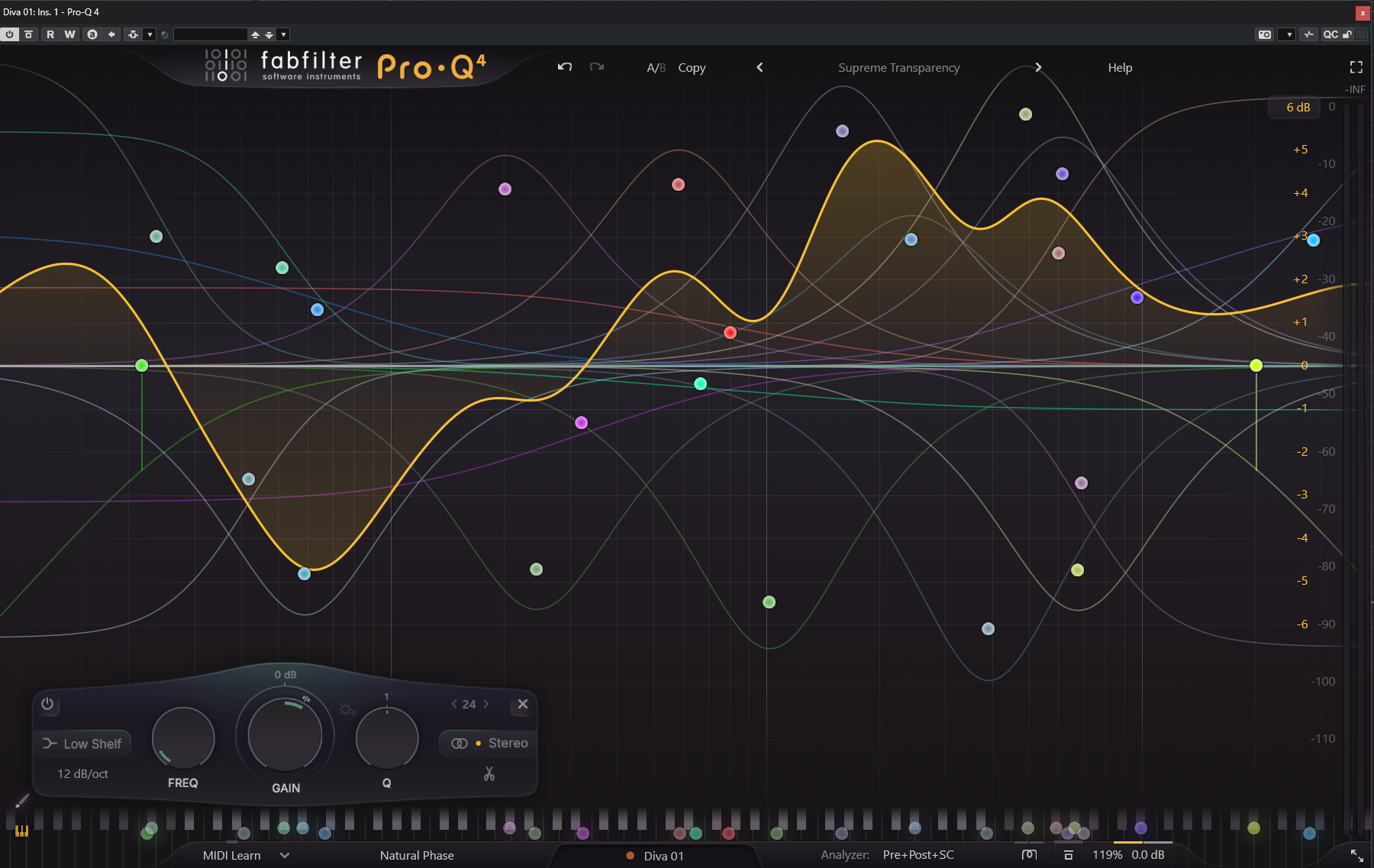Screen dimensions: 1374x868
Task: Open the Supreme Transparency preset name
Action: 898,68
